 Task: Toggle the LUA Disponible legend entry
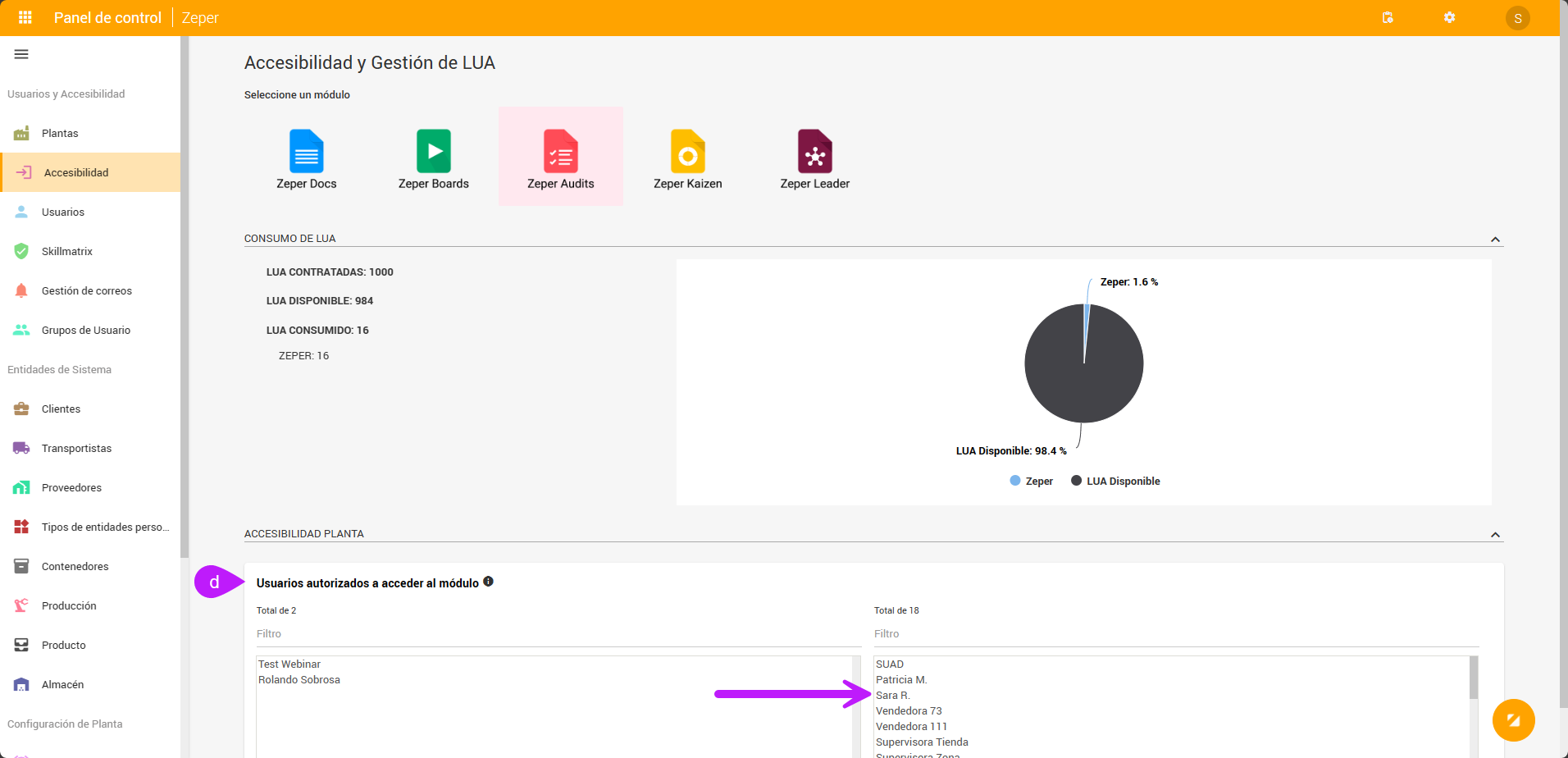(x=1116, y=481)
